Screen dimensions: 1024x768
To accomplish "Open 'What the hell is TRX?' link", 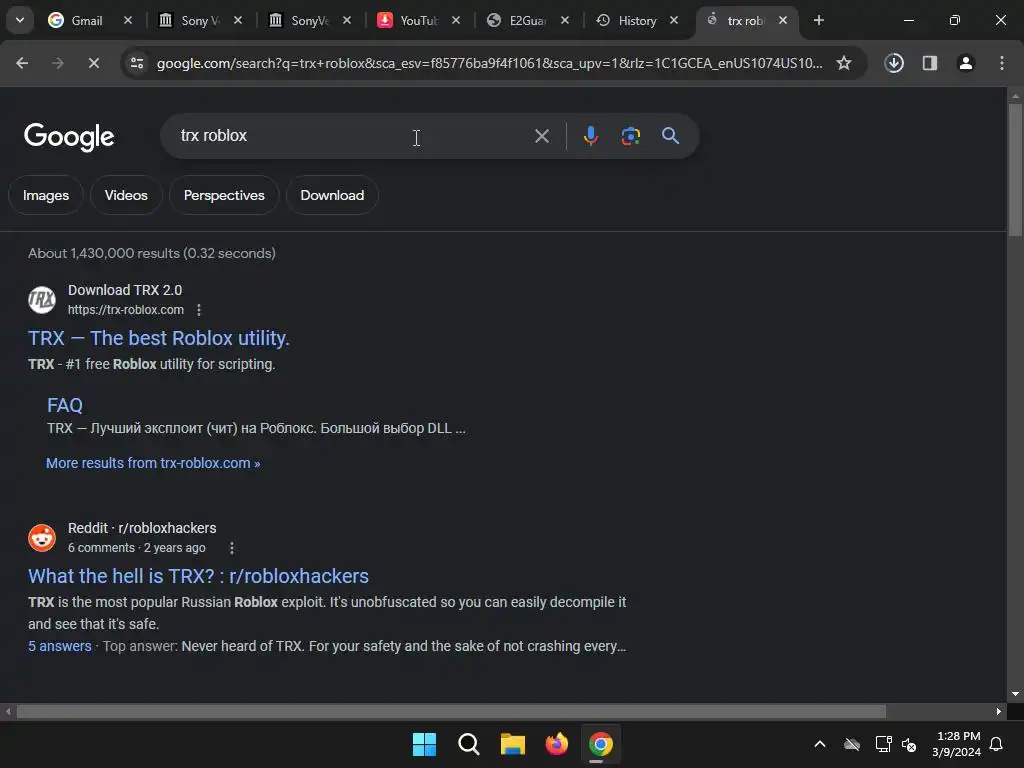I will point(199,576).
